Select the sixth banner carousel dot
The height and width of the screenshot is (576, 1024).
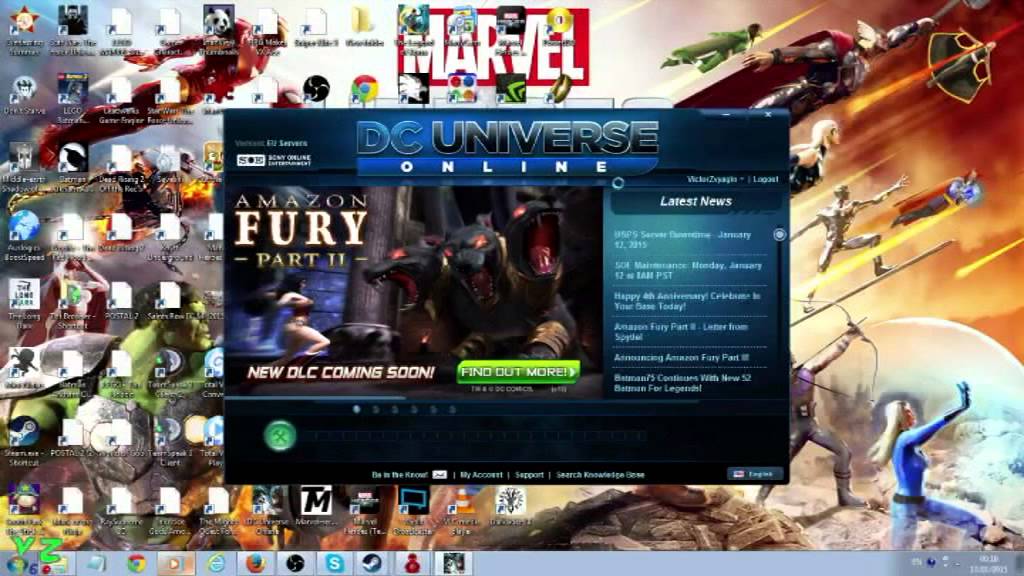[452, 409]
